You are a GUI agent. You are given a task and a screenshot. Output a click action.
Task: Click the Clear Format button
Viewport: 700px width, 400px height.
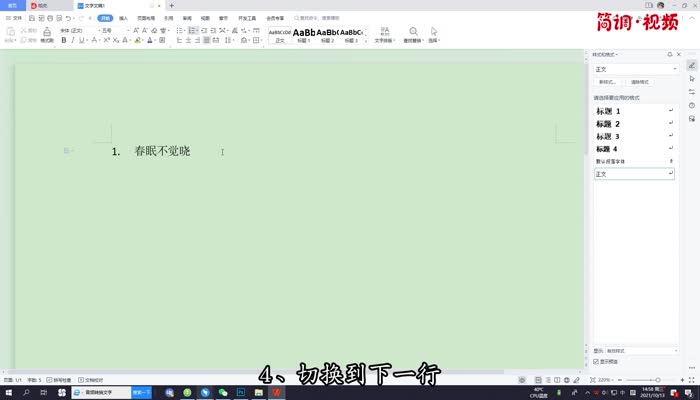(x=640, y=82)
